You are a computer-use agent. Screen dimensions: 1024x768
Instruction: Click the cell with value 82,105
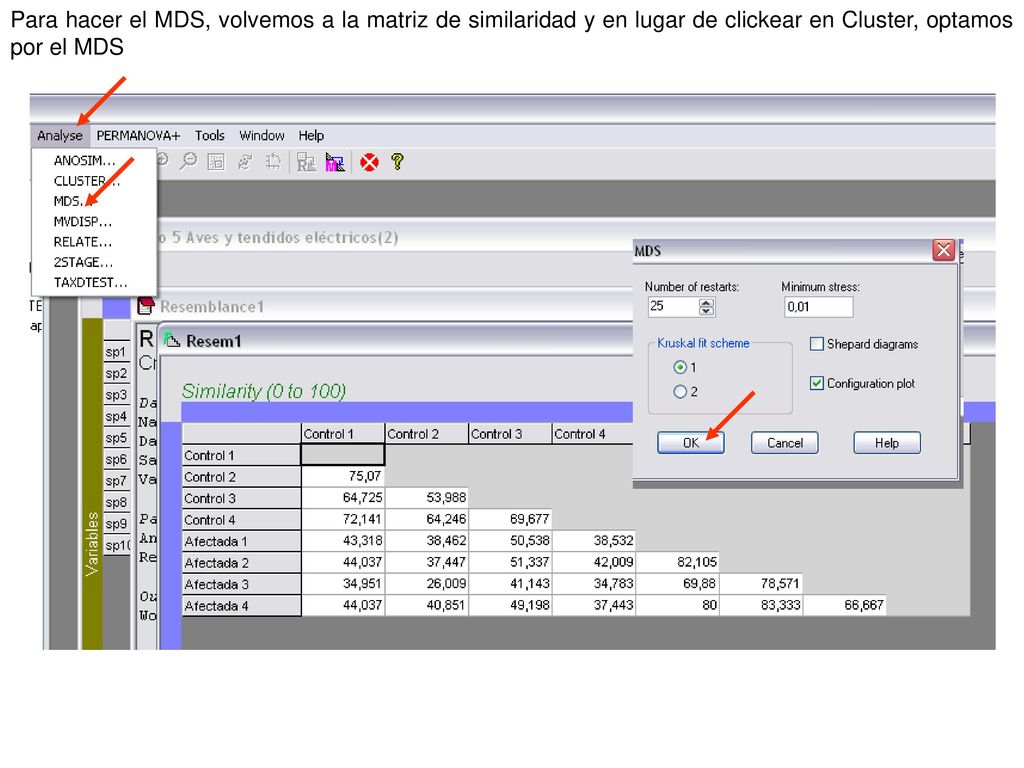coord(677,562)
